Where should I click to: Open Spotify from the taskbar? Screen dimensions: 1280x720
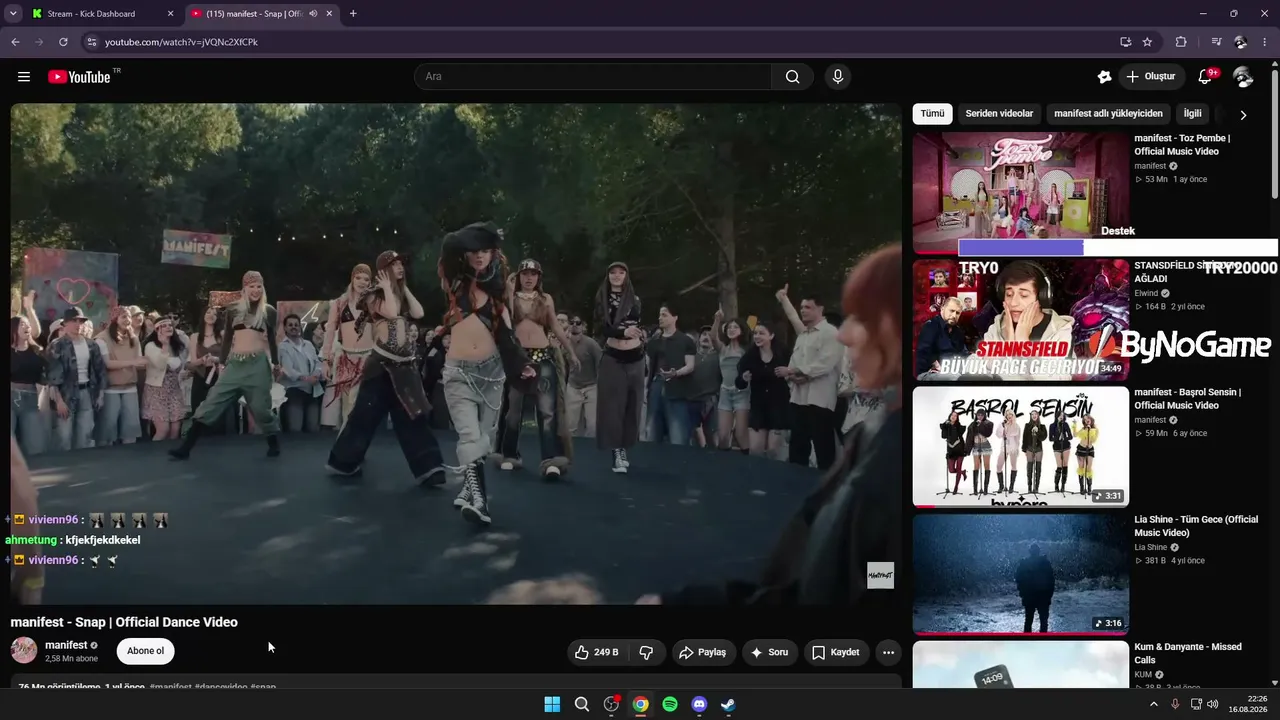click(670, 704)
